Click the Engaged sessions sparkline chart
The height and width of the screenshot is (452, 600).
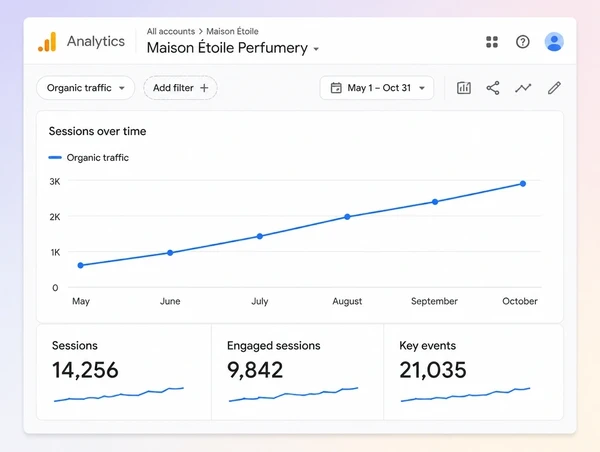[x=293, y=394]
